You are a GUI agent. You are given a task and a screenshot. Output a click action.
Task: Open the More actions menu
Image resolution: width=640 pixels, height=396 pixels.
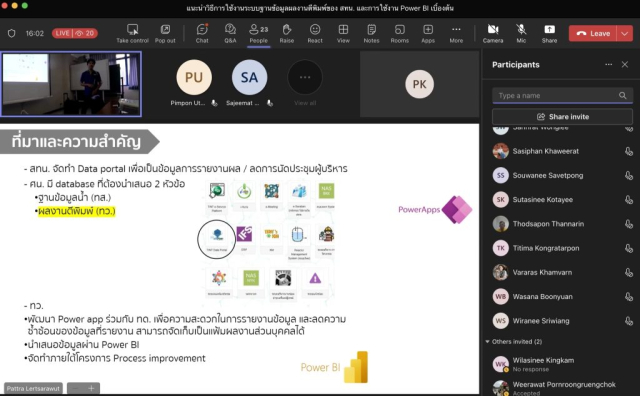(x=456, y=33)
